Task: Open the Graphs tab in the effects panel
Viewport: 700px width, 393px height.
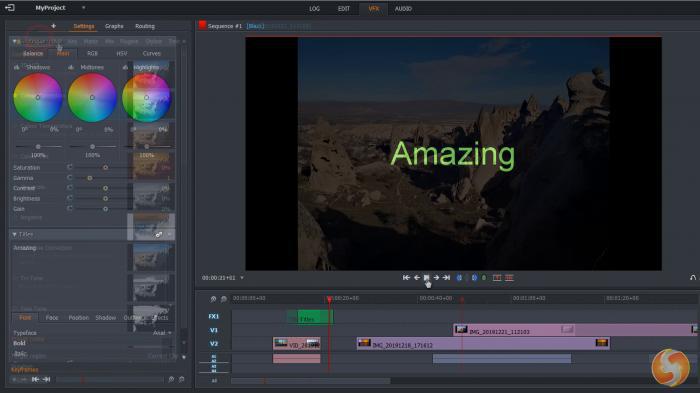Action: coord(114,26)
